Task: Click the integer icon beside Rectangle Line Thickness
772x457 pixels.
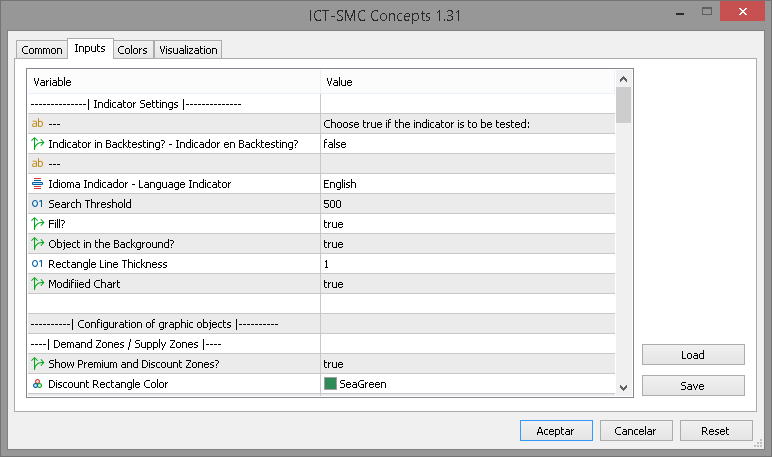Action: (38, 264)
